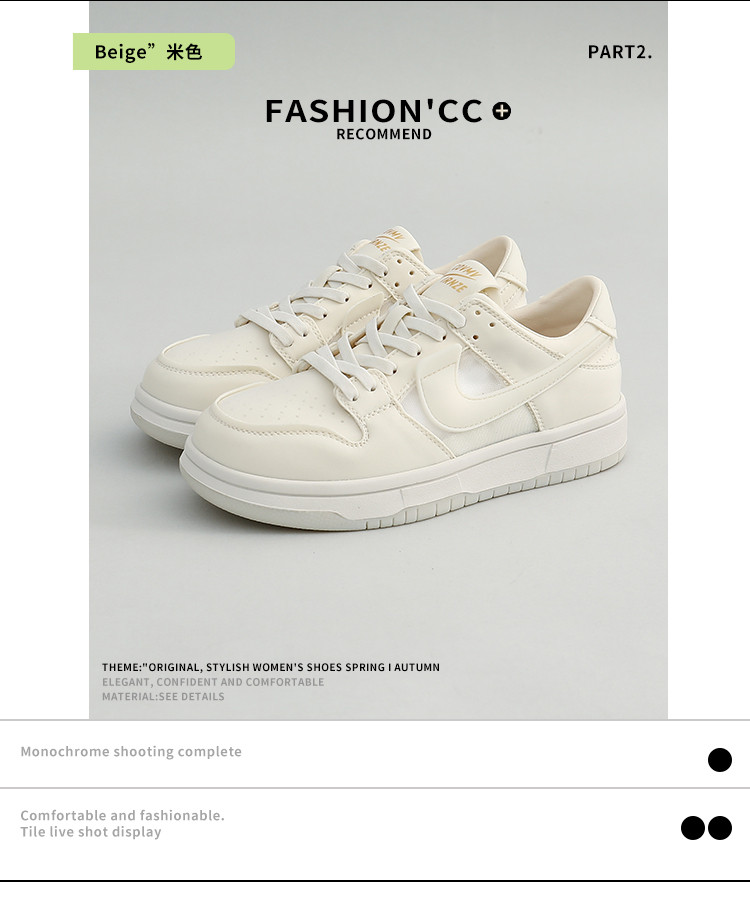Image resolution: width=750 pixels, height=904 pixels.
Task: Click the plus icon beside FASHION'CC
Action: pyautogui.click(x=502, y=111)
